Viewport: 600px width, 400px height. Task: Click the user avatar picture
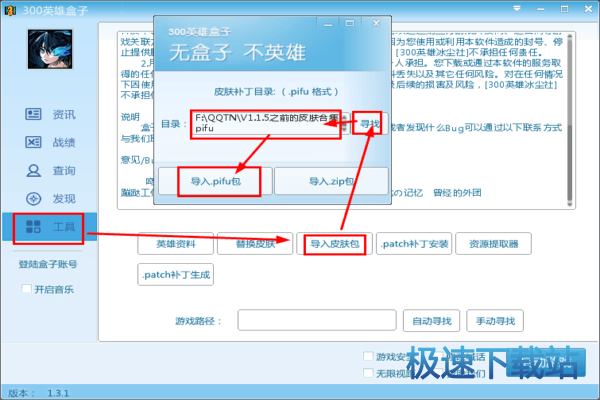[50, 49]
